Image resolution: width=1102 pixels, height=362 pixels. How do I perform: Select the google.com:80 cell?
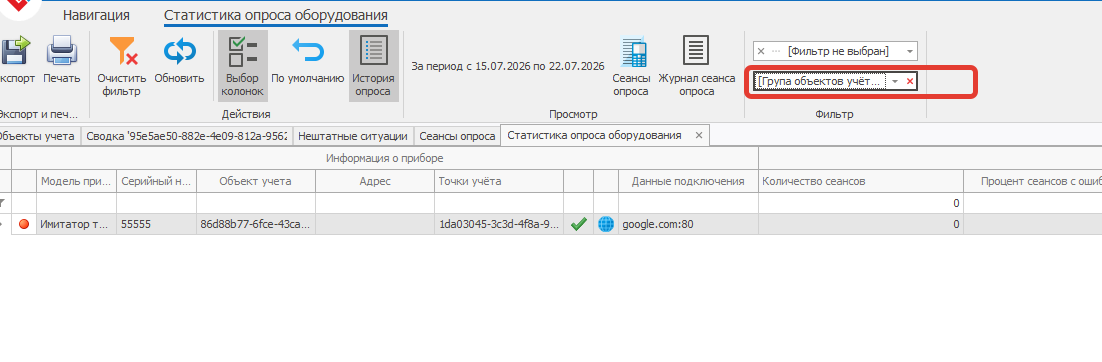(688, 224)
